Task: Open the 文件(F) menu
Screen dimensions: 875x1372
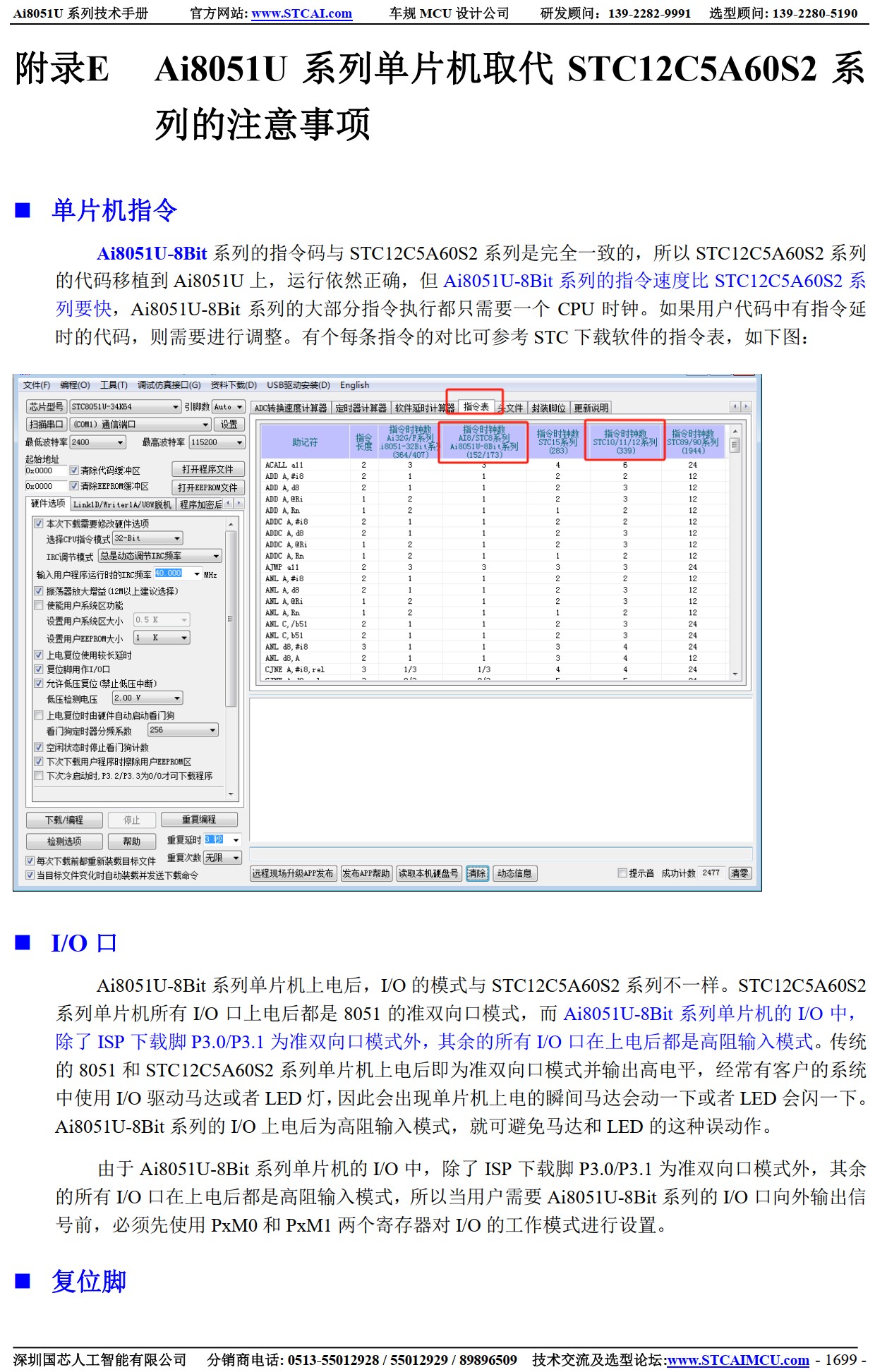Action: coord(36,385)
